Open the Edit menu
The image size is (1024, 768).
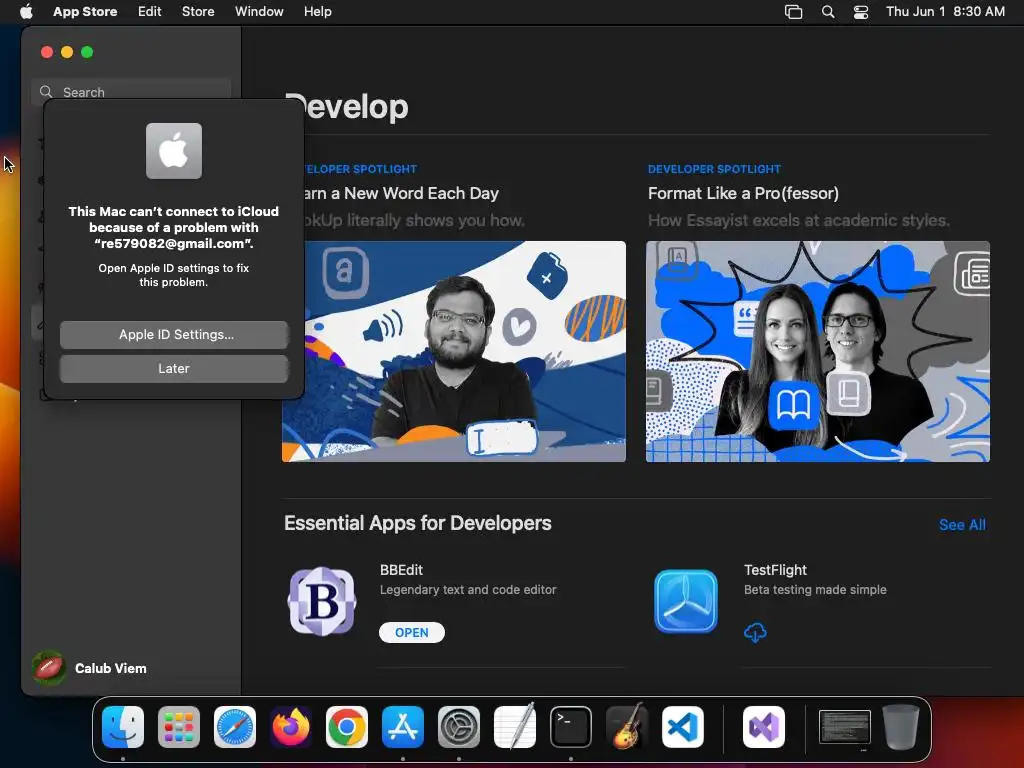pyautogui.click(x=149, y=11)
